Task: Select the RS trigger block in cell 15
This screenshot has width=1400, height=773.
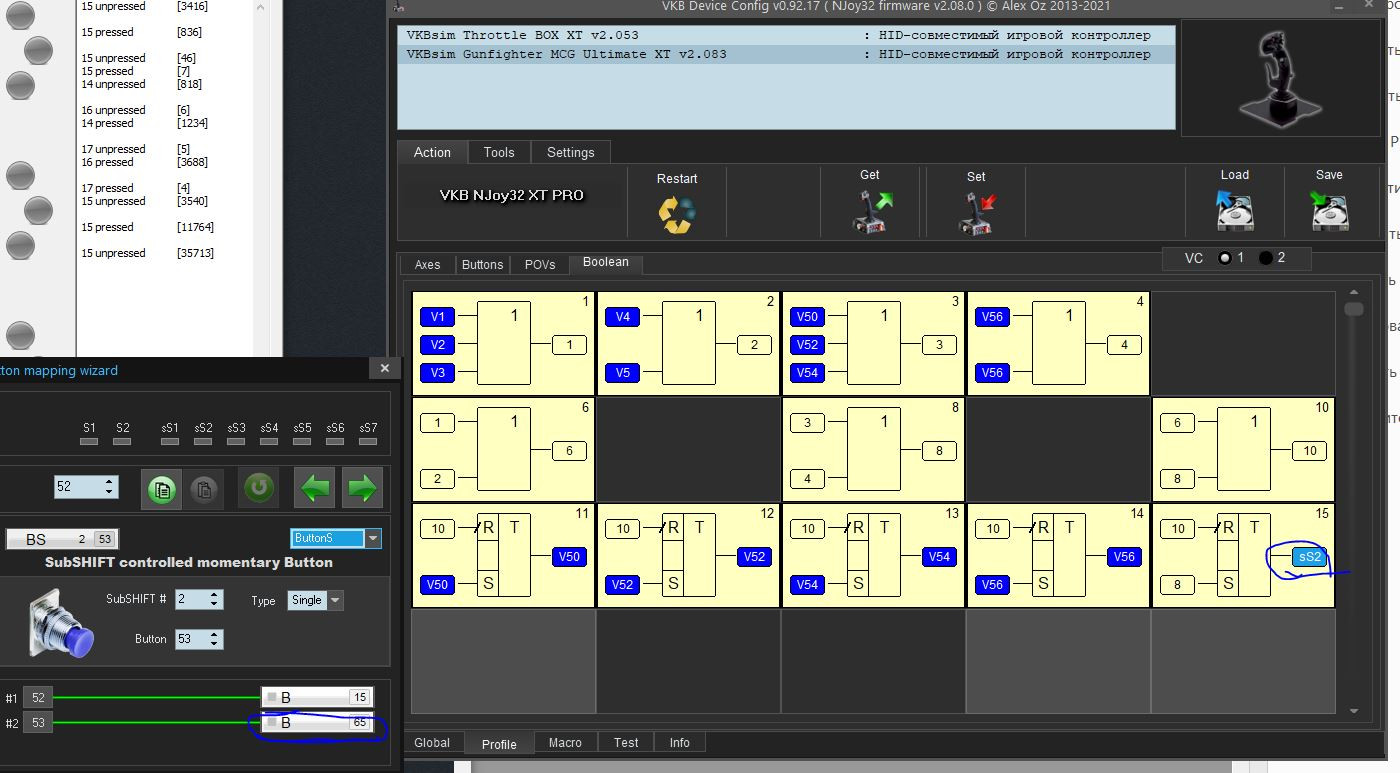Action: [x=1245, y=555]
